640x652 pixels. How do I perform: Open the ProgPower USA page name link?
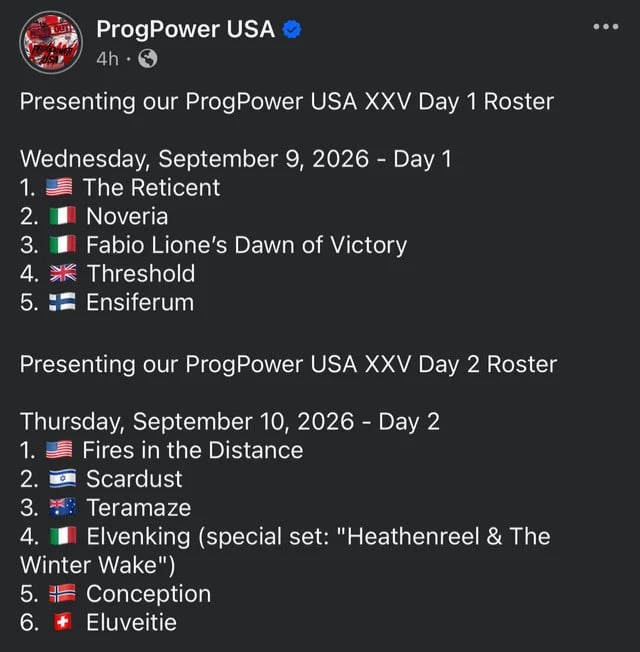coord(185,29)
